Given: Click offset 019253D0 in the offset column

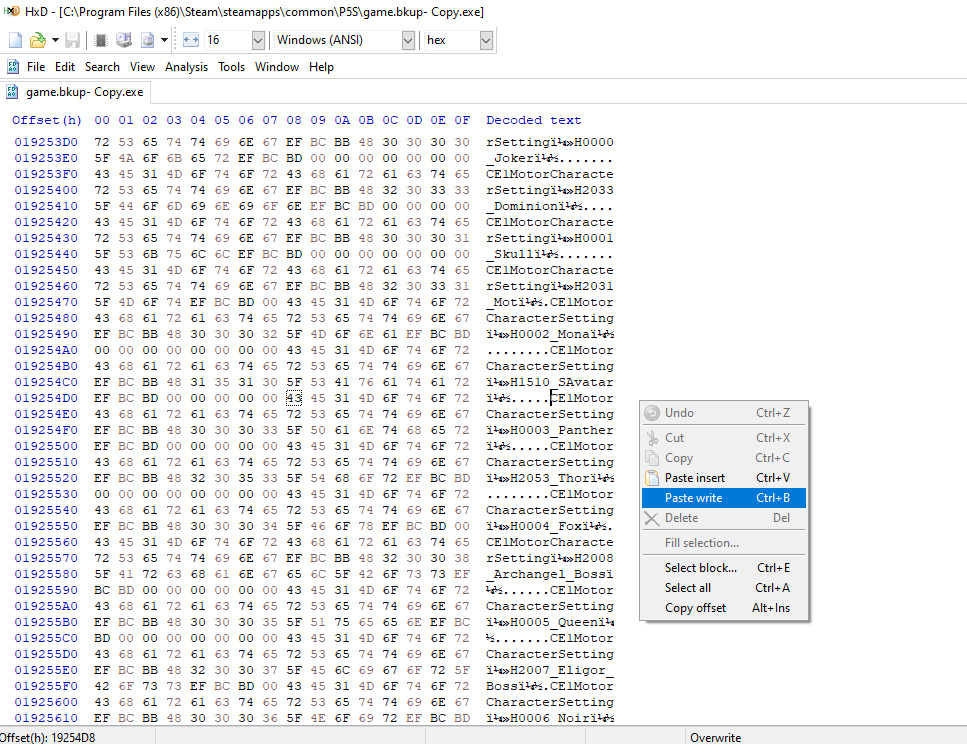Looking at the screenshot, I should (x=46, y=143).
